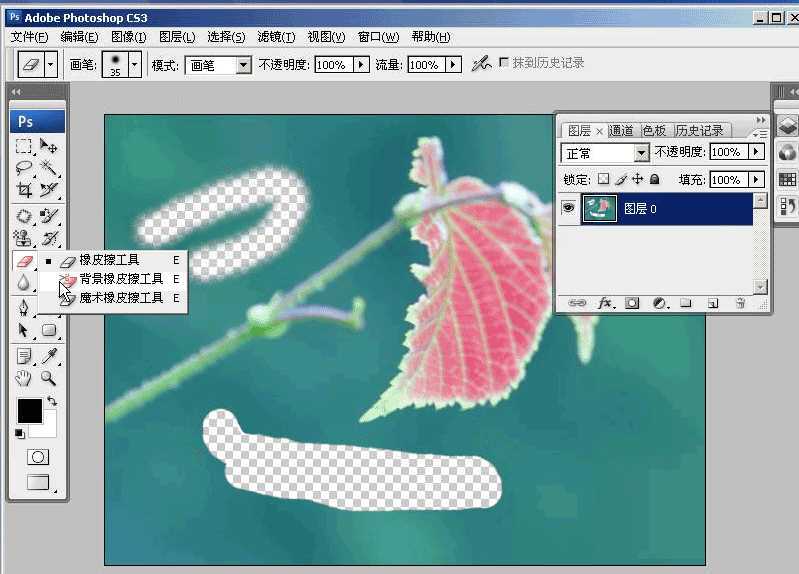Choose 橡皮擦工具 from flyout
This screenshot has height=574, width=799.
pos(113,260)
